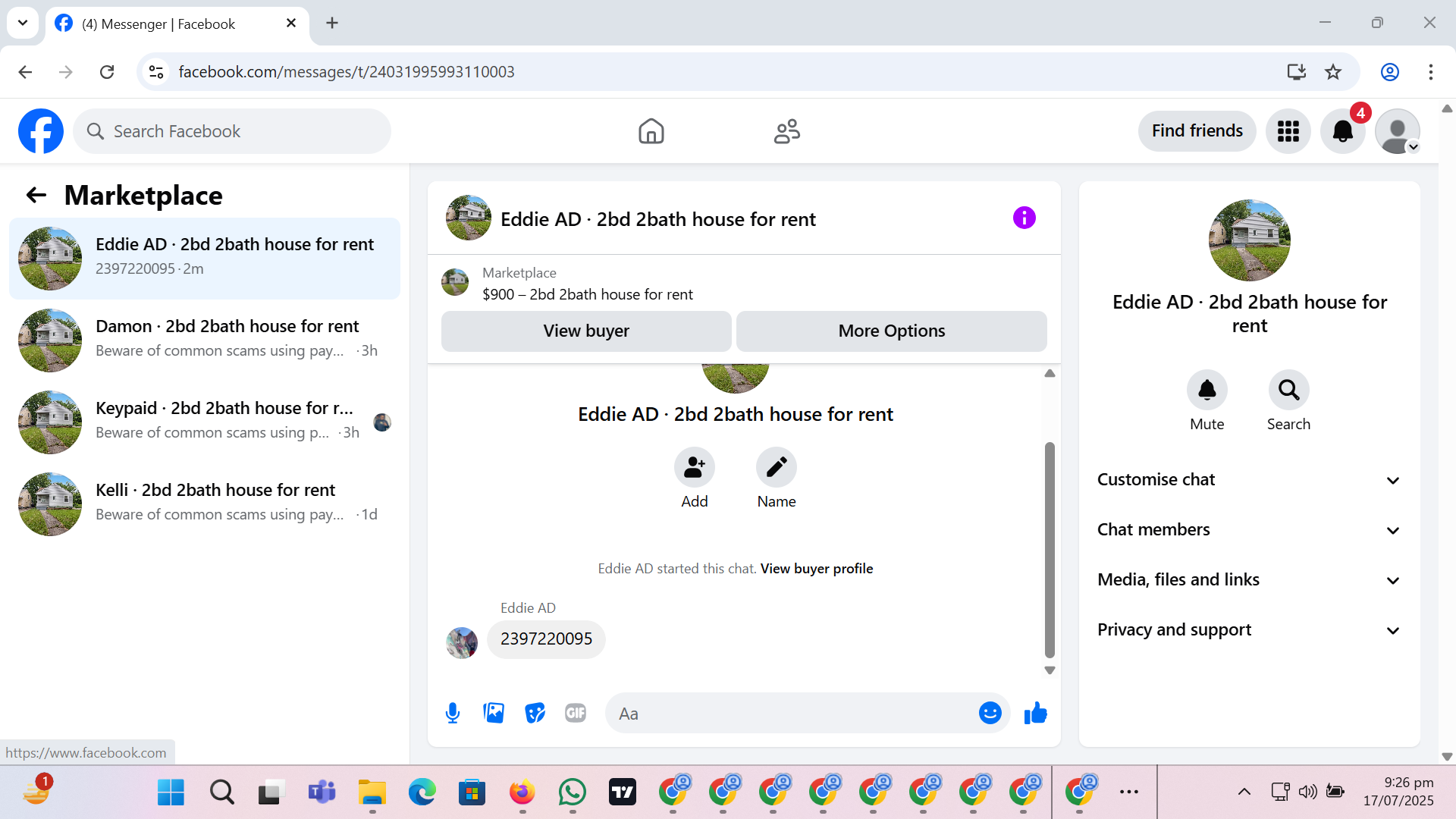View site information icon in address bar
This screenshot has height=819, width=1456.
[156, 72]
